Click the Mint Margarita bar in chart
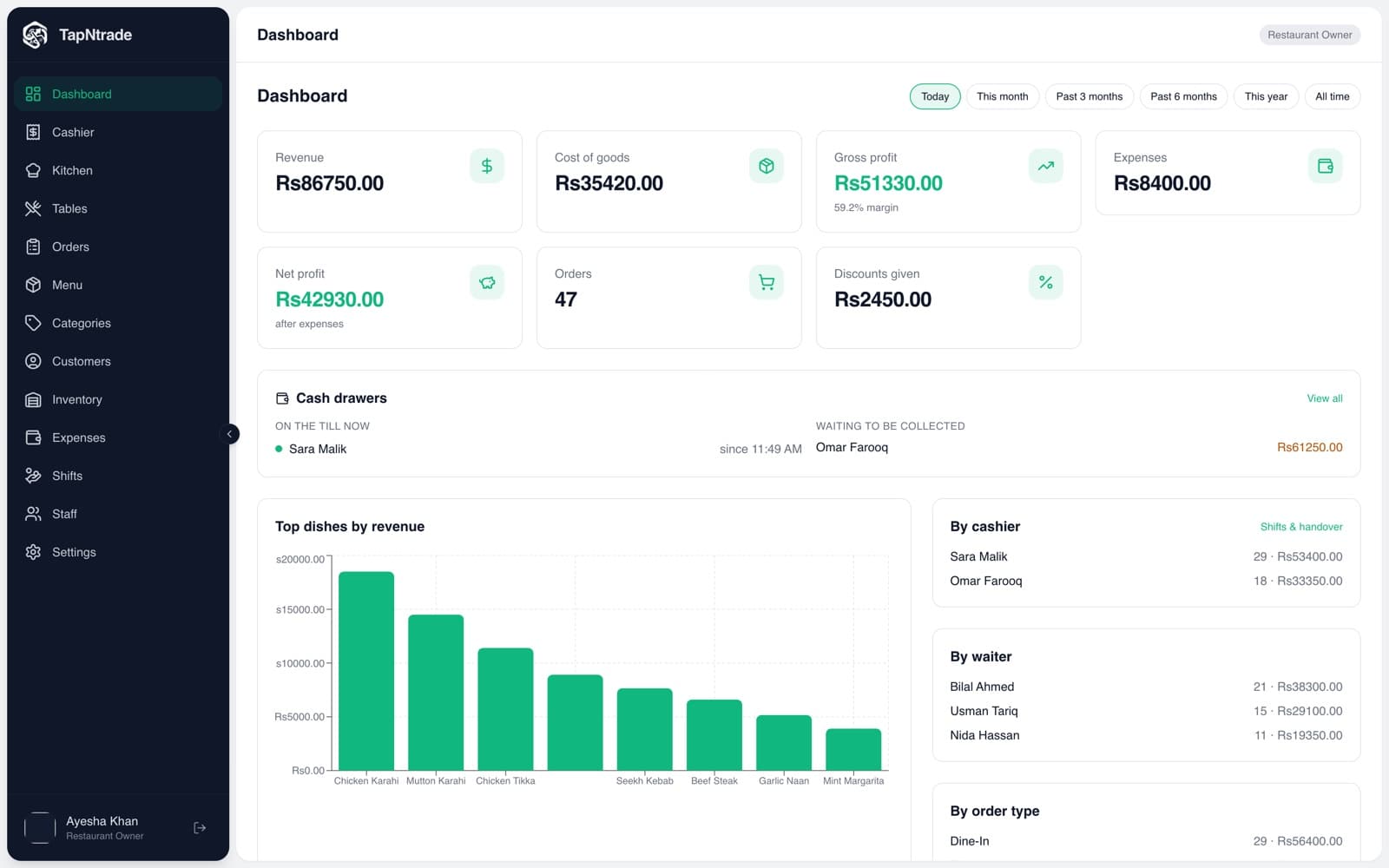 click(853, 749)
